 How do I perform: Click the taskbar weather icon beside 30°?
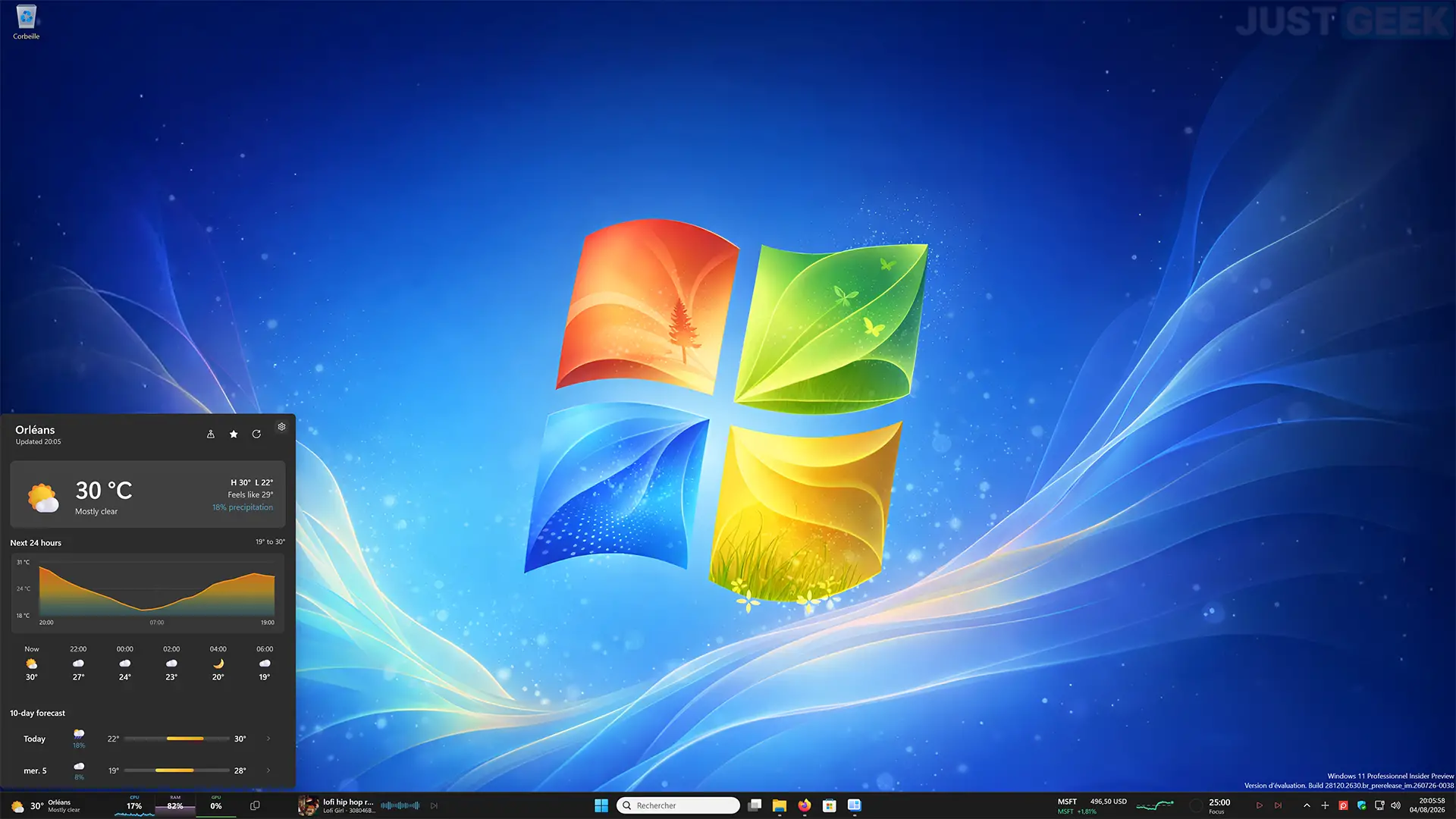click(x=17, y=806)
